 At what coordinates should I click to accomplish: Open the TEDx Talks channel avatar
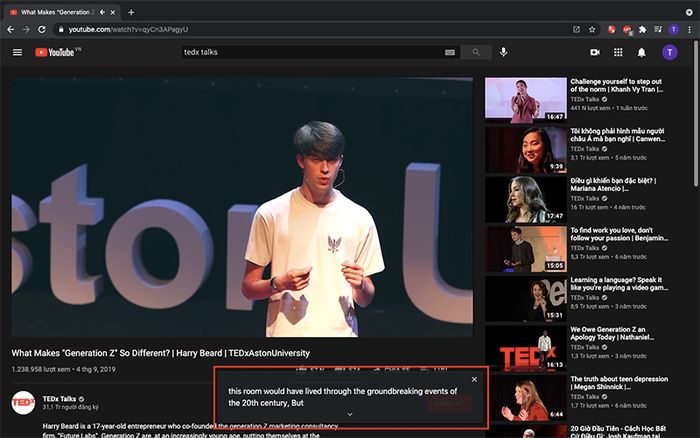coord(23,402)
